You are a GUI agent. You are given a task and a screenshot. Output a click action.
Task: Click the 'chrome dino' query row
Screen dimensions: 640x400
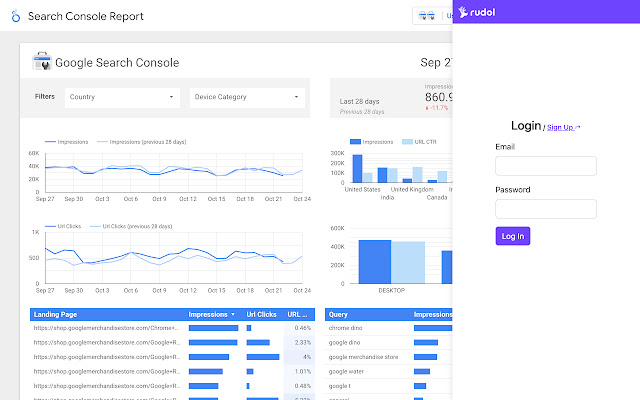389,328
